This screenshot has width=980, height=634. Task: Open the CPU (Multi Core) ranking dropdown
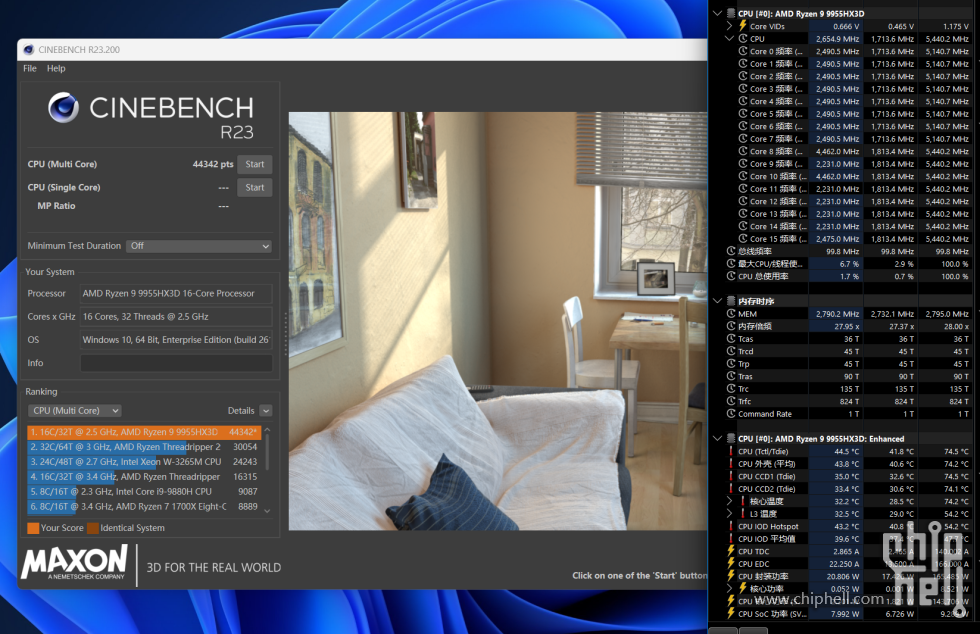[74, 410]
